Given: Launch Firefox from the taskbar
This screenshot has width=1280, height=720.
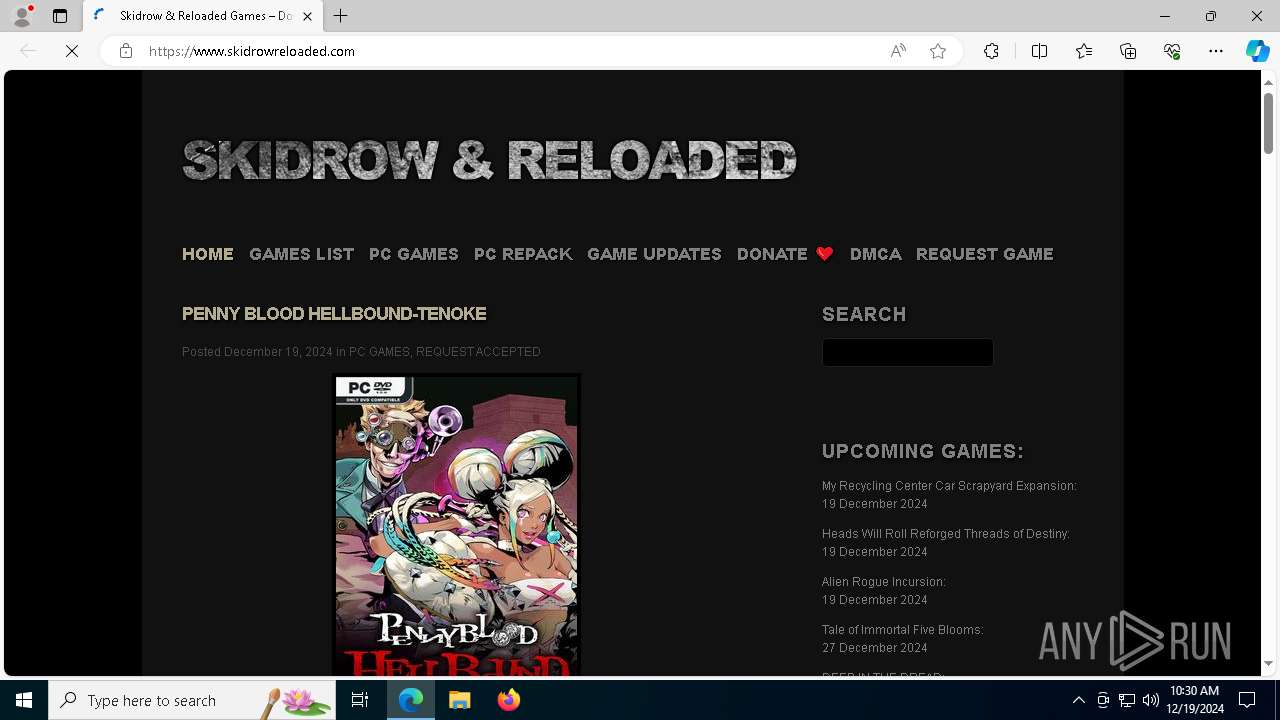Looking at the screenshot, I should [x=509, y=700].
